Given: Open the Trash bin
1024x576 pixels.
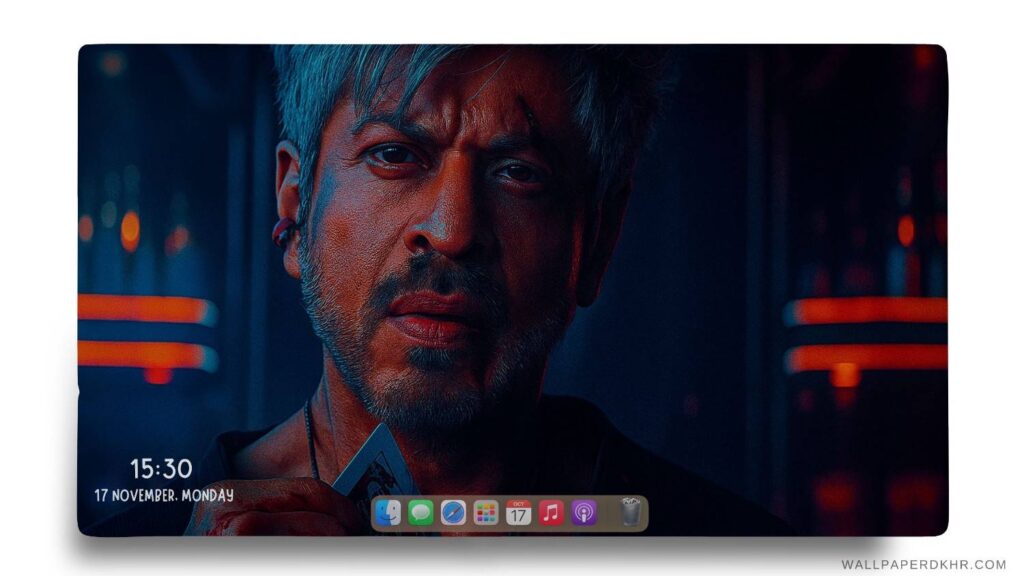Looking at the screenshot, I should 630,512.
